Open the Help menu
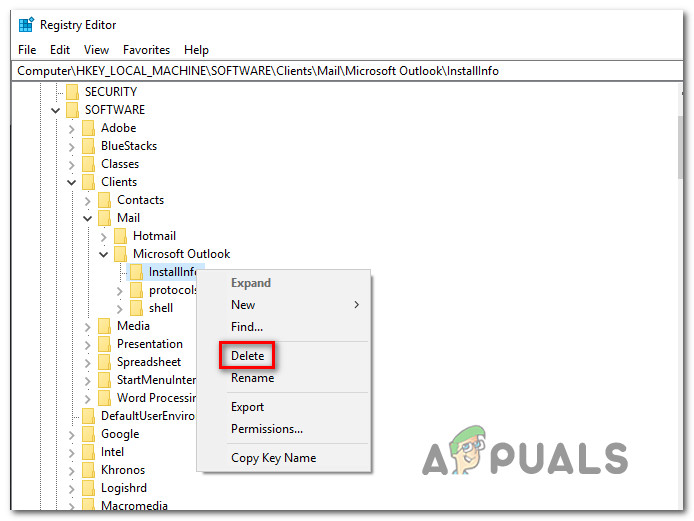 (196, 50)
